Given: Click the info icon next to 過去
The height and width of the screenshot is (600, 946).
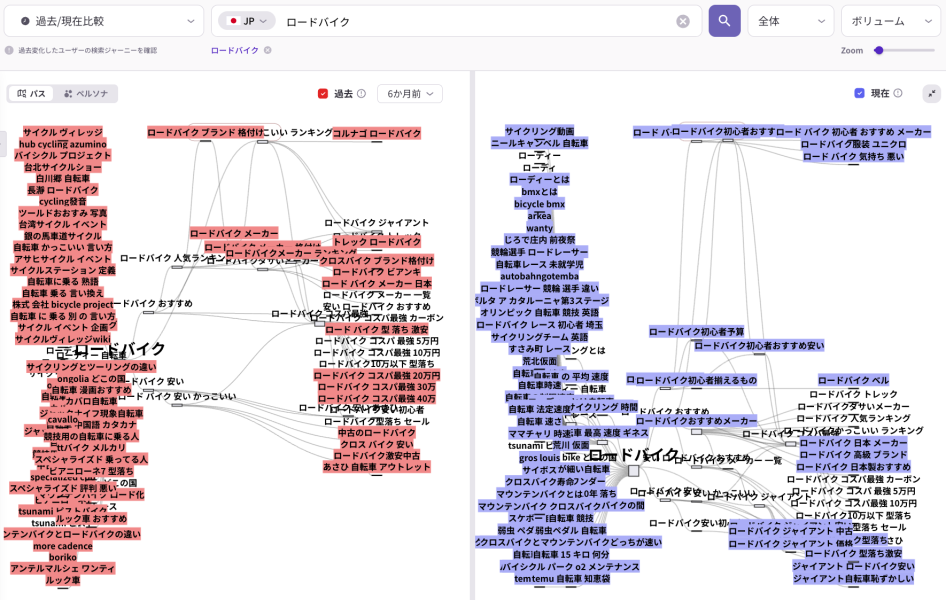Looking at the screenshot, I should (x=363, y=94).
